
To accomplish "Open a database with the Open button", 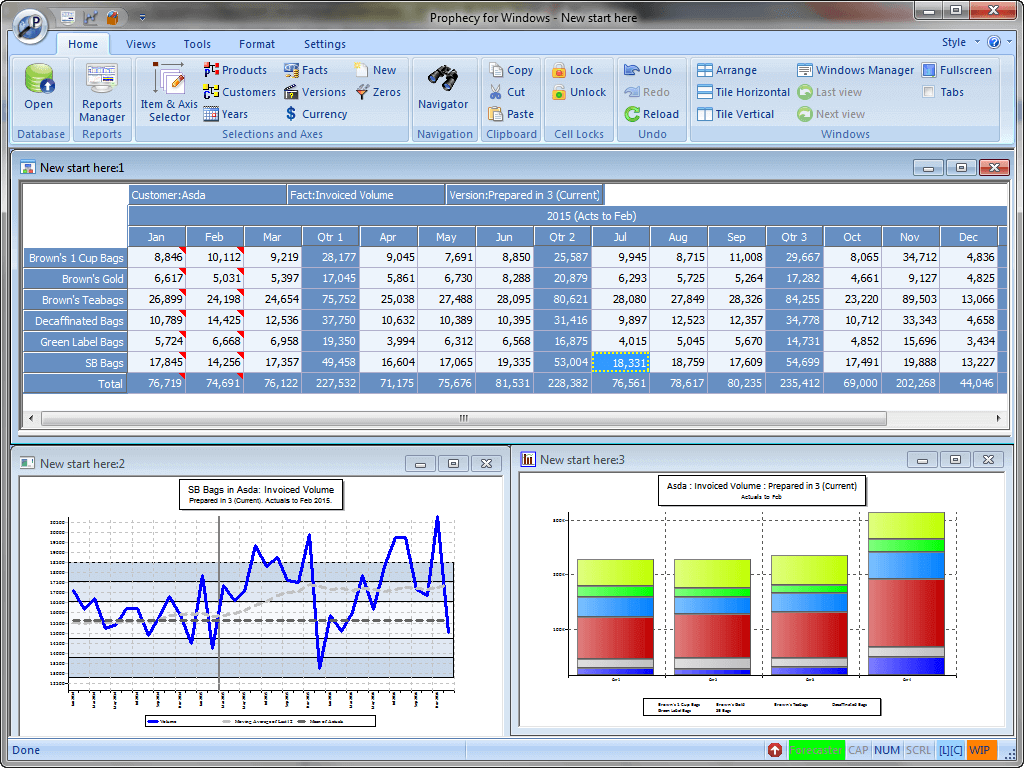I will (39, 90).
